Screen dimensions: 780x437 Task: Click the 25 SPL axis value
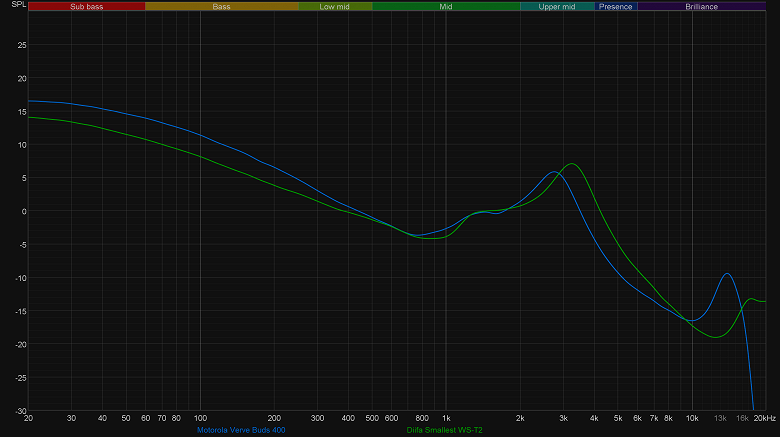coord(22,45)
